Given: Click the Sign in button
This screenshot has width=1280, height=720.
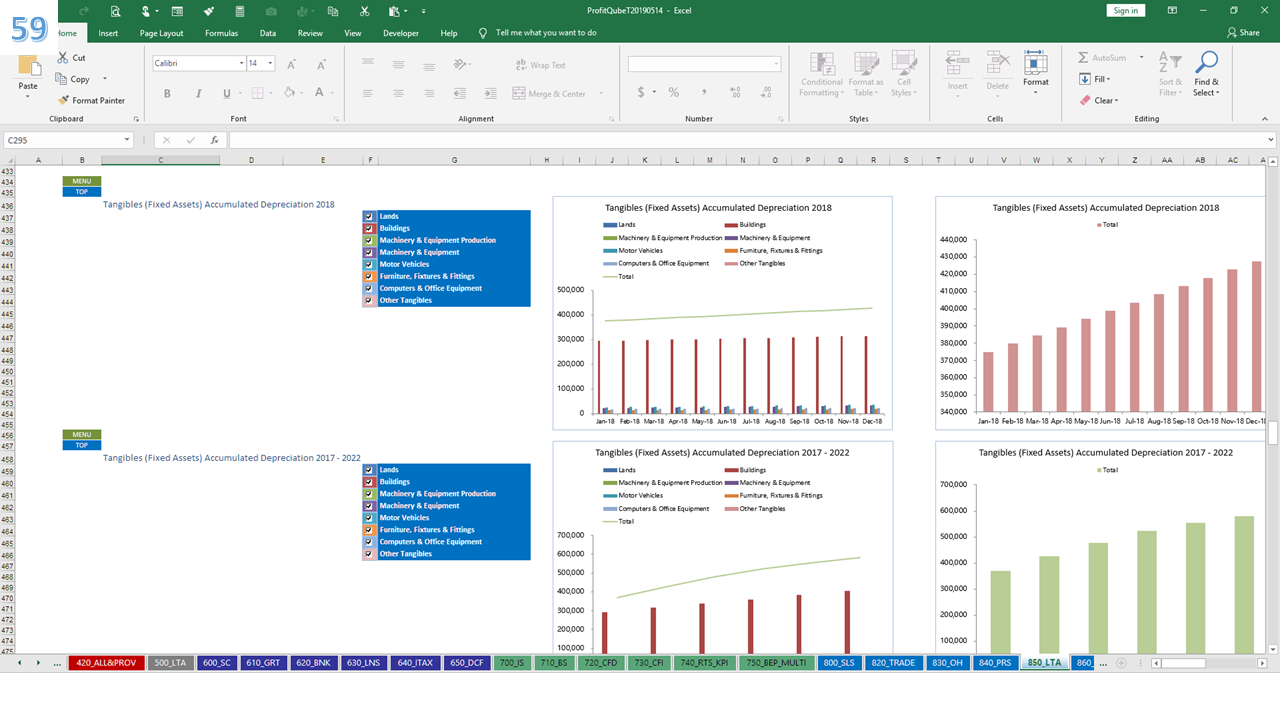Looking at the screenshot, I should tap(1125, 10).
